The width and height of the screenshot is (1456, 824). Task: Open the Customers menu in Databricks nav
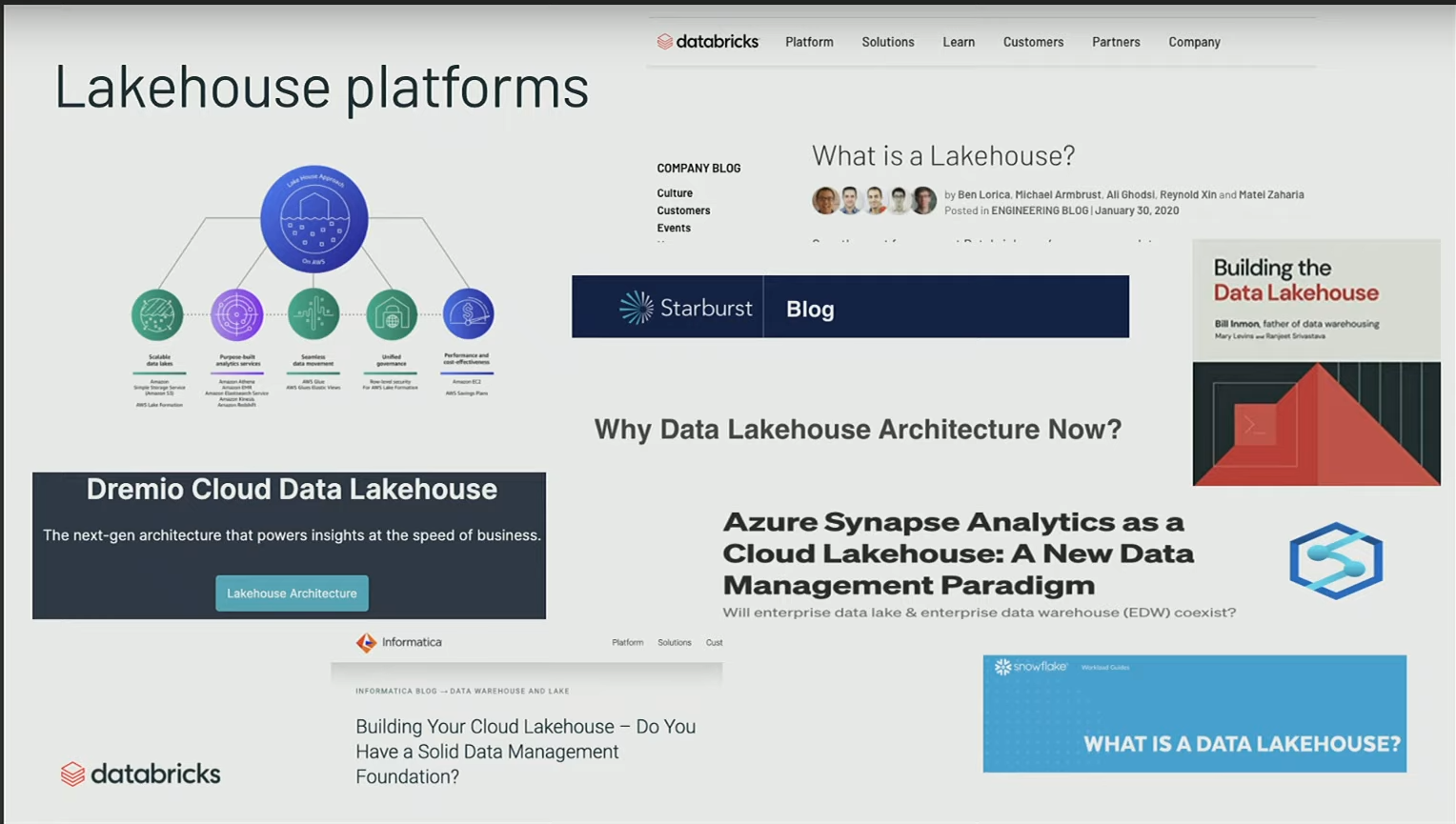[1033, 42]
